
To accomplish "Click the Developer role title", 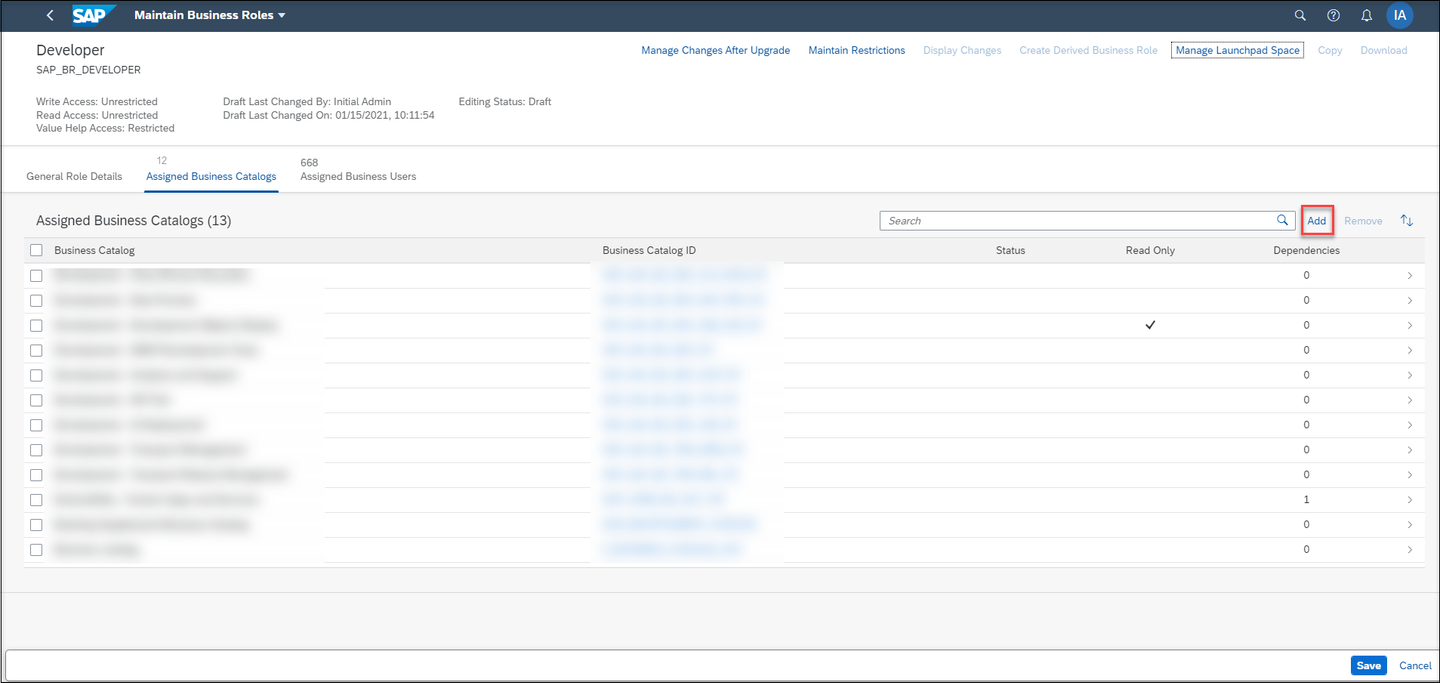I will click(70, 50).
